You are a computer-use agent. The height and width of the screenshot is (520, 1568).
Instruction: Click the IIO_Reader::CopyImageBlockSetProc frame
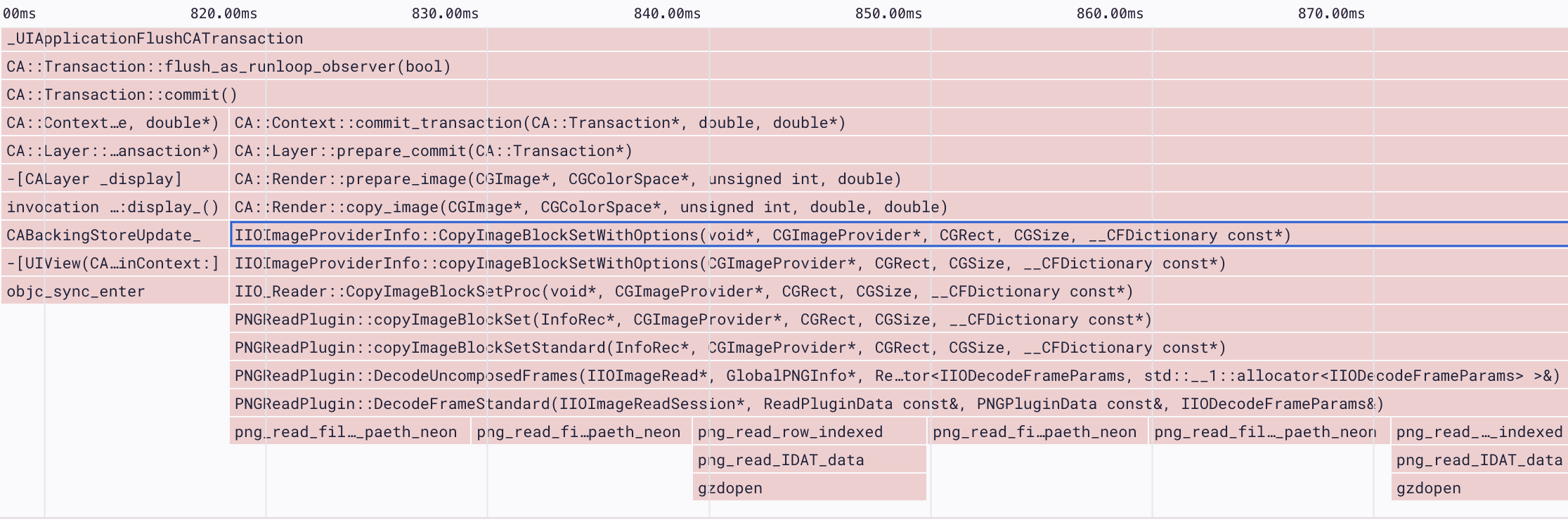pyautogui.click(x=684, y=292)
